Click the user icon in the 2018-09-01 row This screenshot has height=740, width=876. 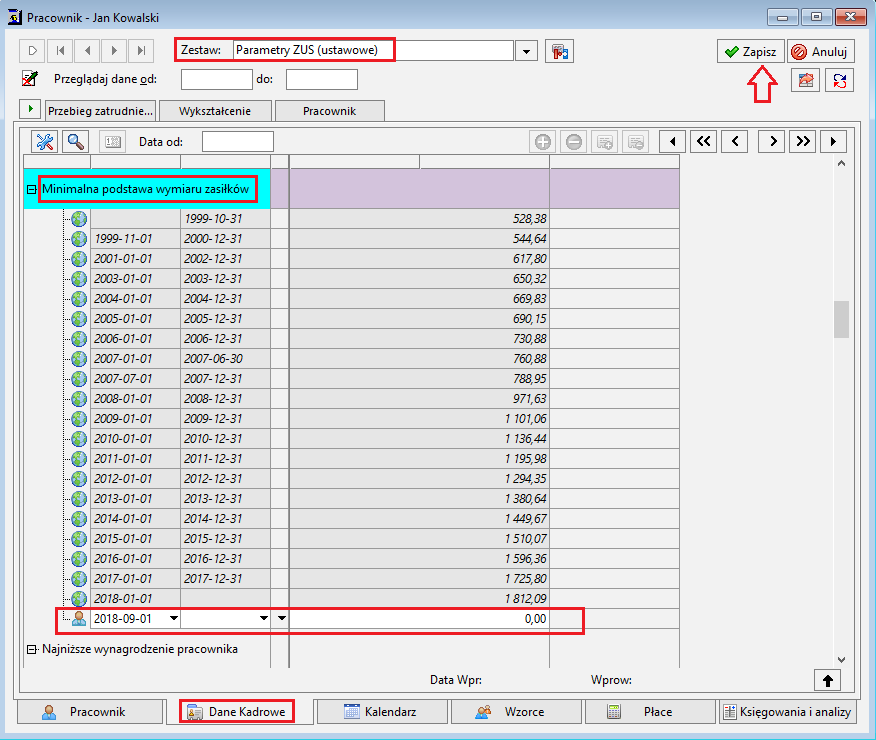tap(79, 618)
